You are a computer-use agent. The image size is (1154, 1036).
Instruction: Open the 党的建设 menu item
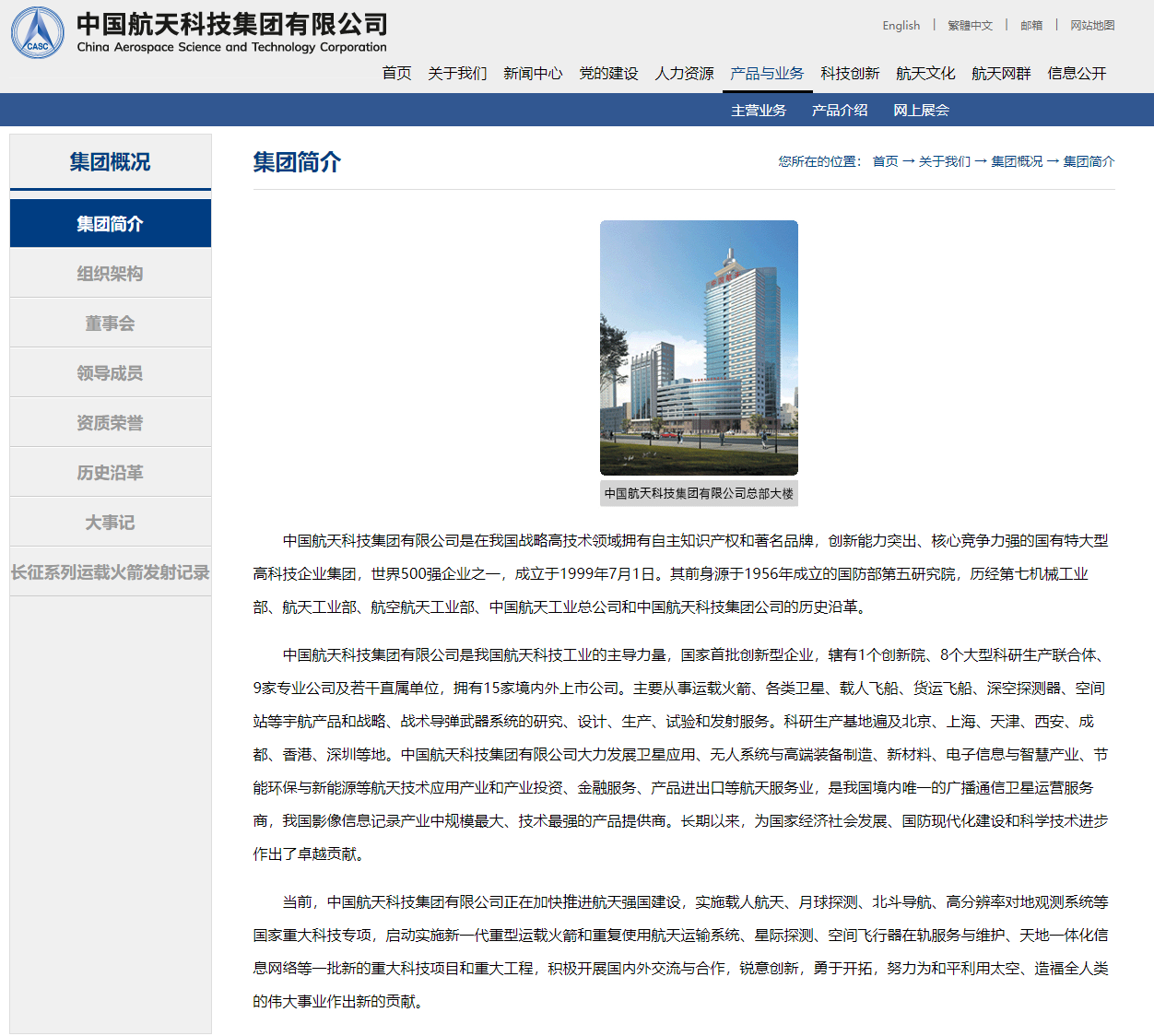[608, 74]
